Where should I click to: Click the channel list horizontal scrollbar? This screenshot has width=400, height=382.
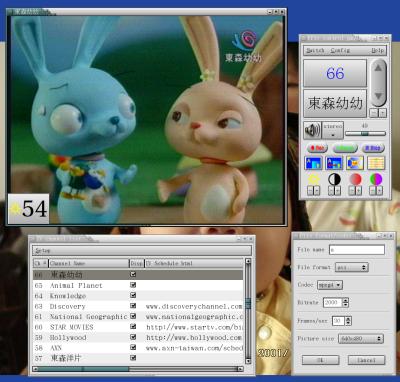point(138,369)
